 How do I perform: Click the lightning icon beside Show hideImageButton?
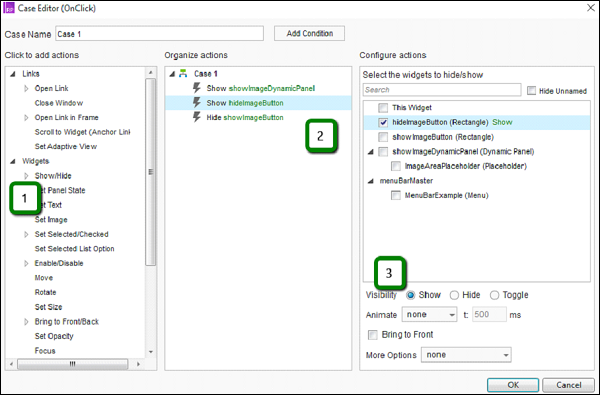point(197,103)
